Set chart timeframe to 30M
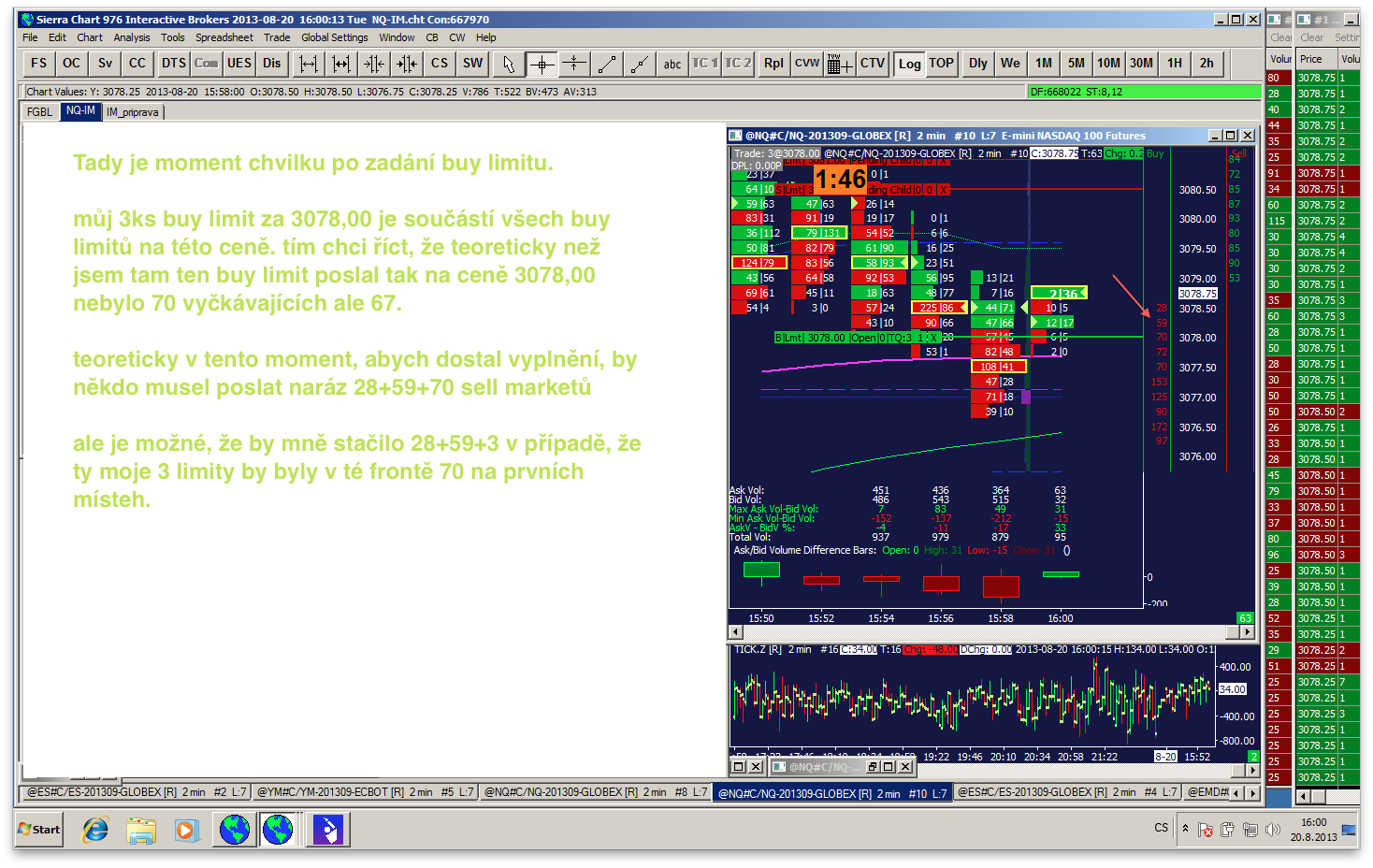 tap(1141, 64)
